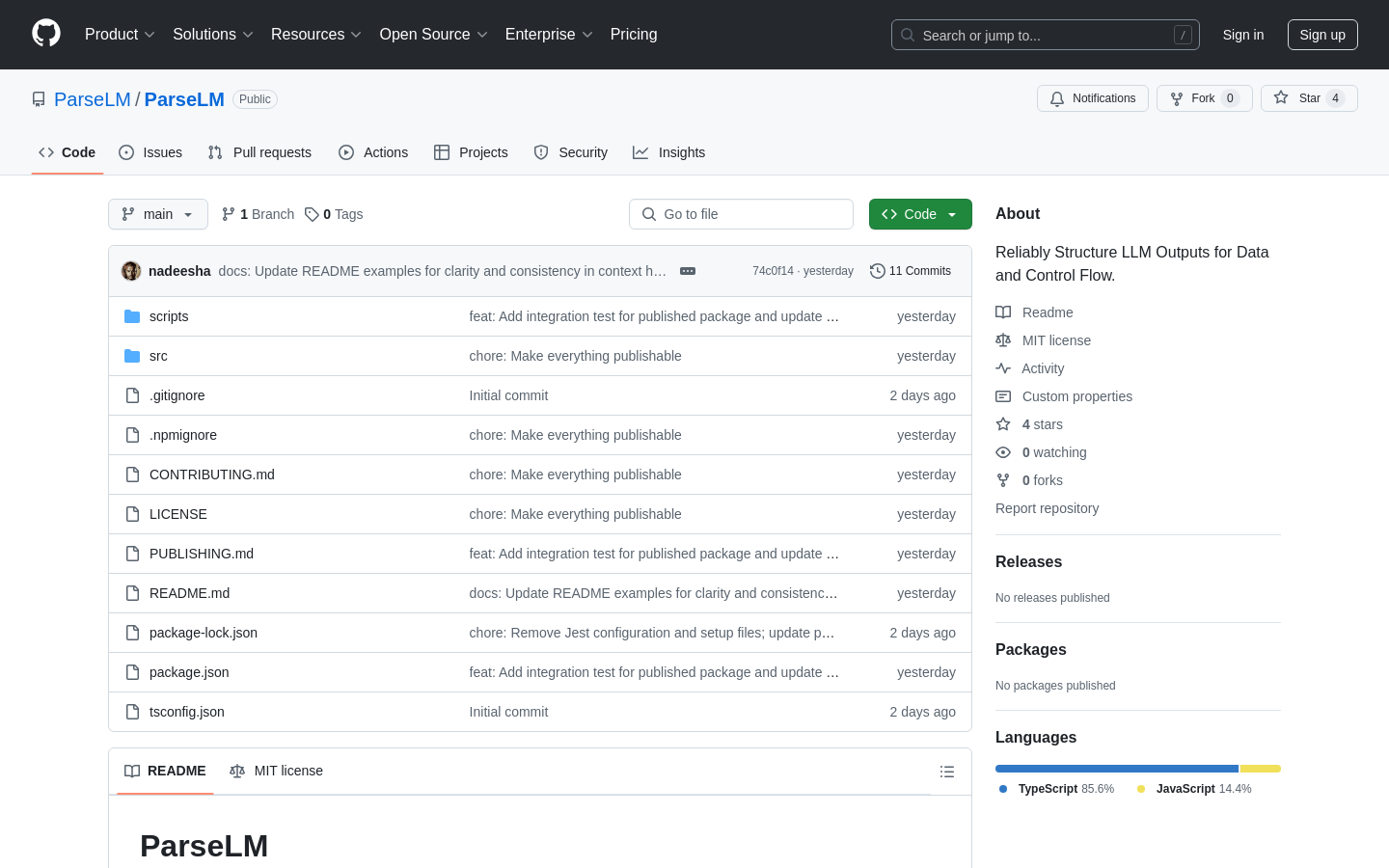1389x868 pixels.
Task: Click the search magnifier icon in header
Action: click(908, 35)
